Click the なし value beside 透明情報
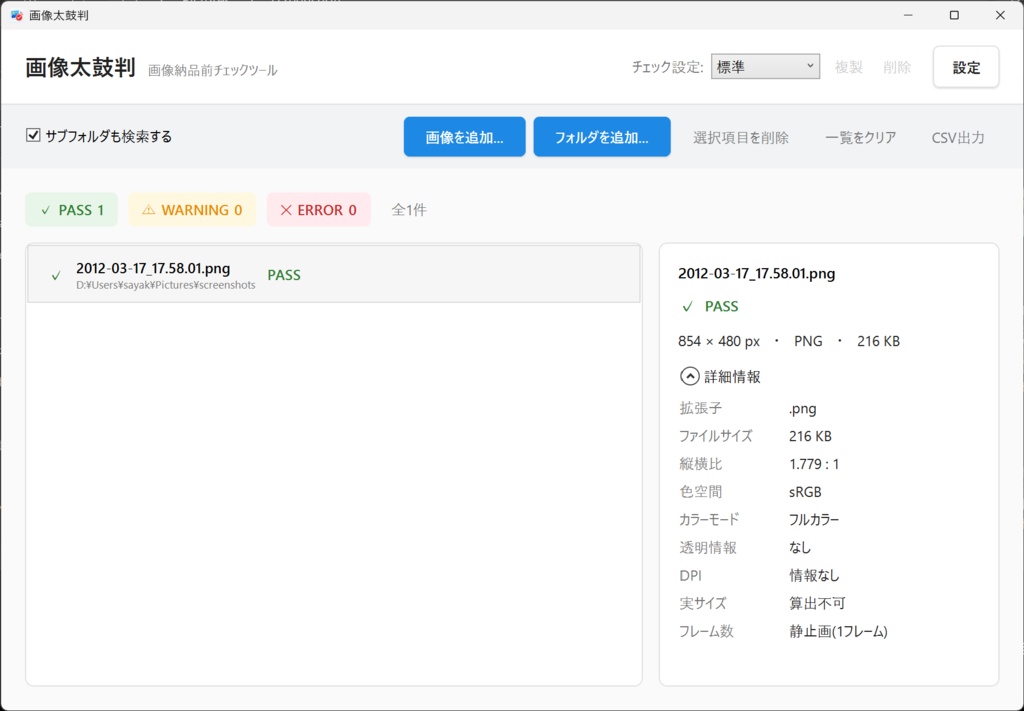The height and width of the screenshot is (711, 1024). click(800, 548)
